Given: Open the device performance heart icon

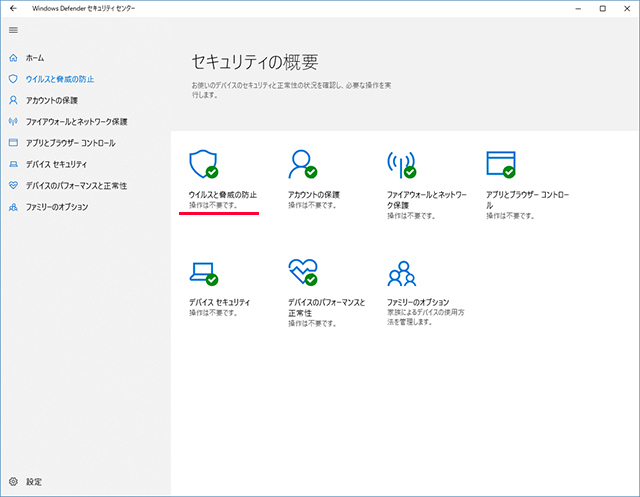Looking at the screenshot, I should [302, 272].
